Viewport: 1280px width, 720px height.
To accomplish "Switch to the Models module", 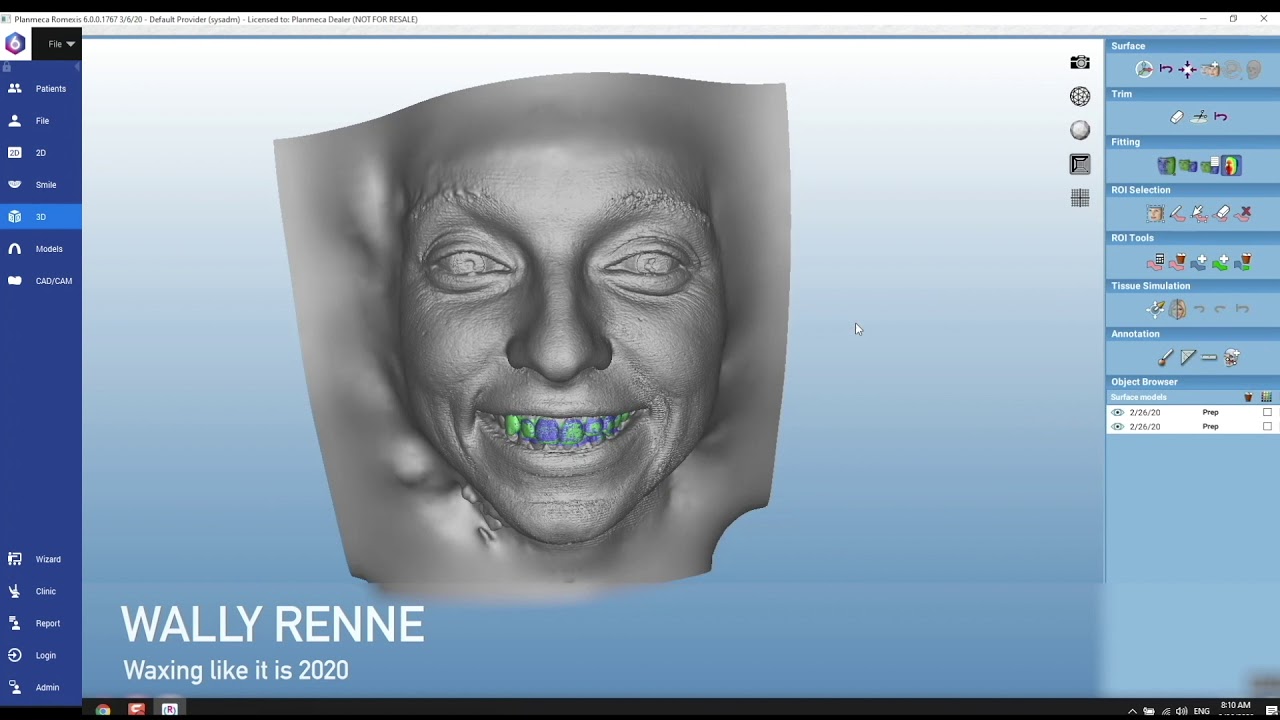I will pos(41,249).
